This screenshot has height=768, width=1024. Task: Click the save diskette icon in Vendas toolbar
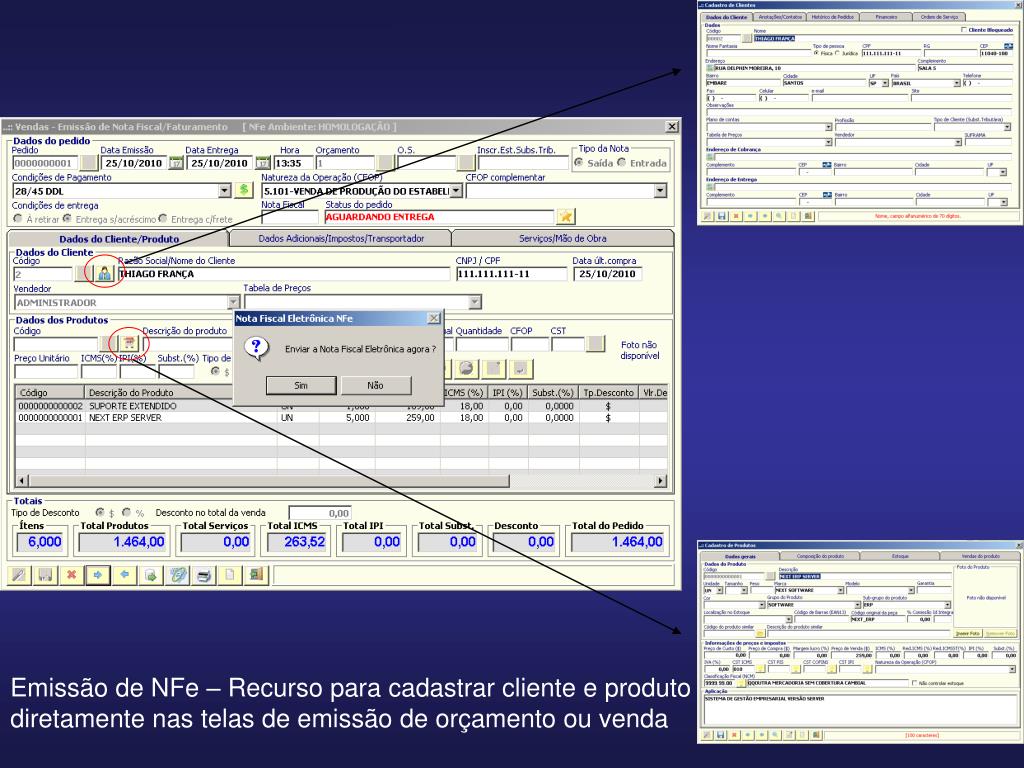pos(45,575)
